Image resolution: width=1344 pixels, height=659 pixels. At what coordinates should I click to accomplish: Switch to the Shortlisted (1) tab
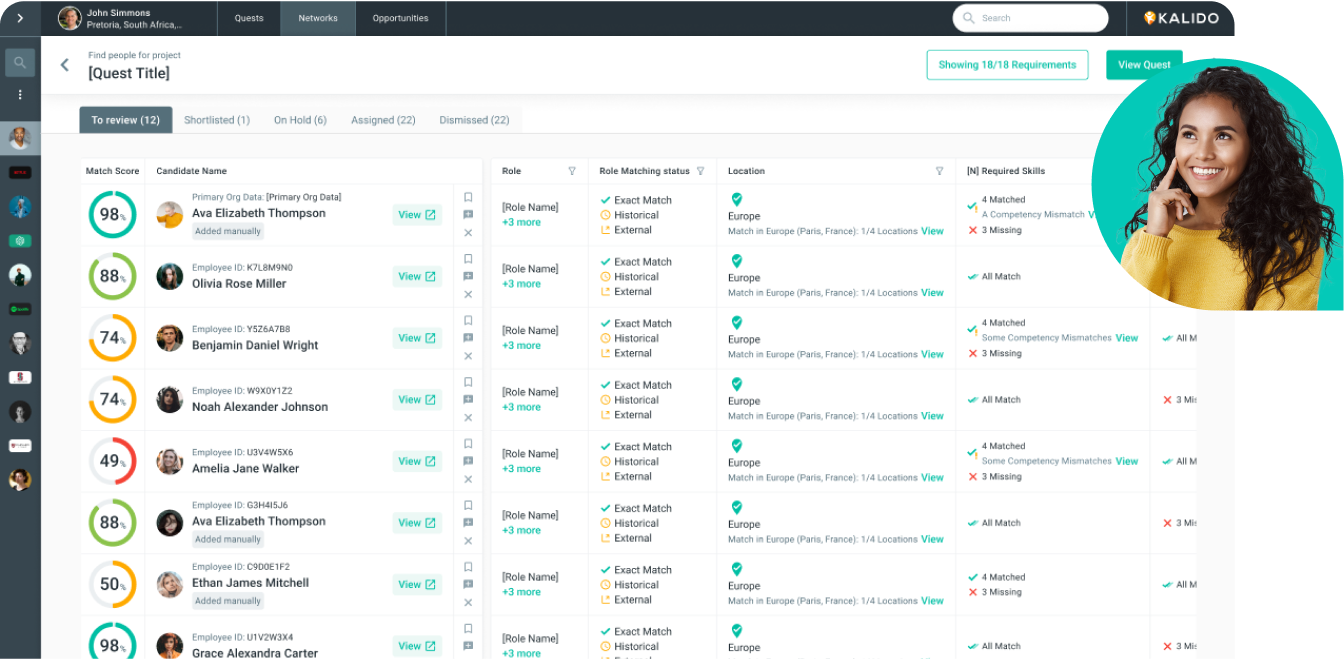[217, 120]
